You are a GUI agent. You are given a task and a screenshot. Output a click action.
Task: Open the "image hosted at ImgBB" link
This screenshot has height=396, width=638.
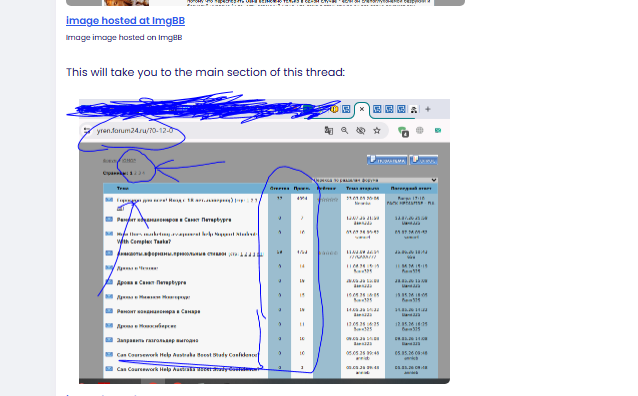click(125, 21)
